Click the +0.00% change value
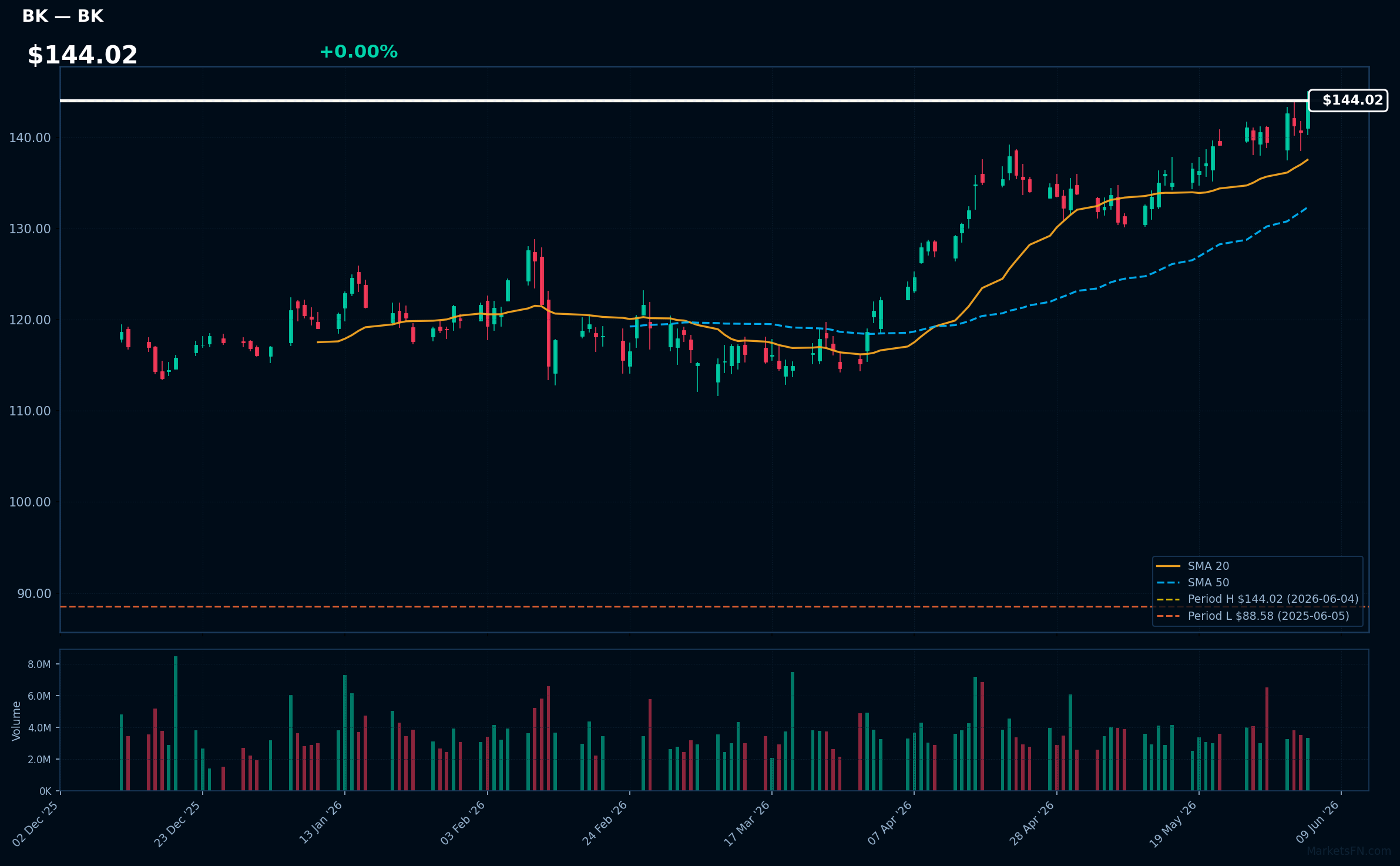1400x866 pixels. [x=358, y=52]
